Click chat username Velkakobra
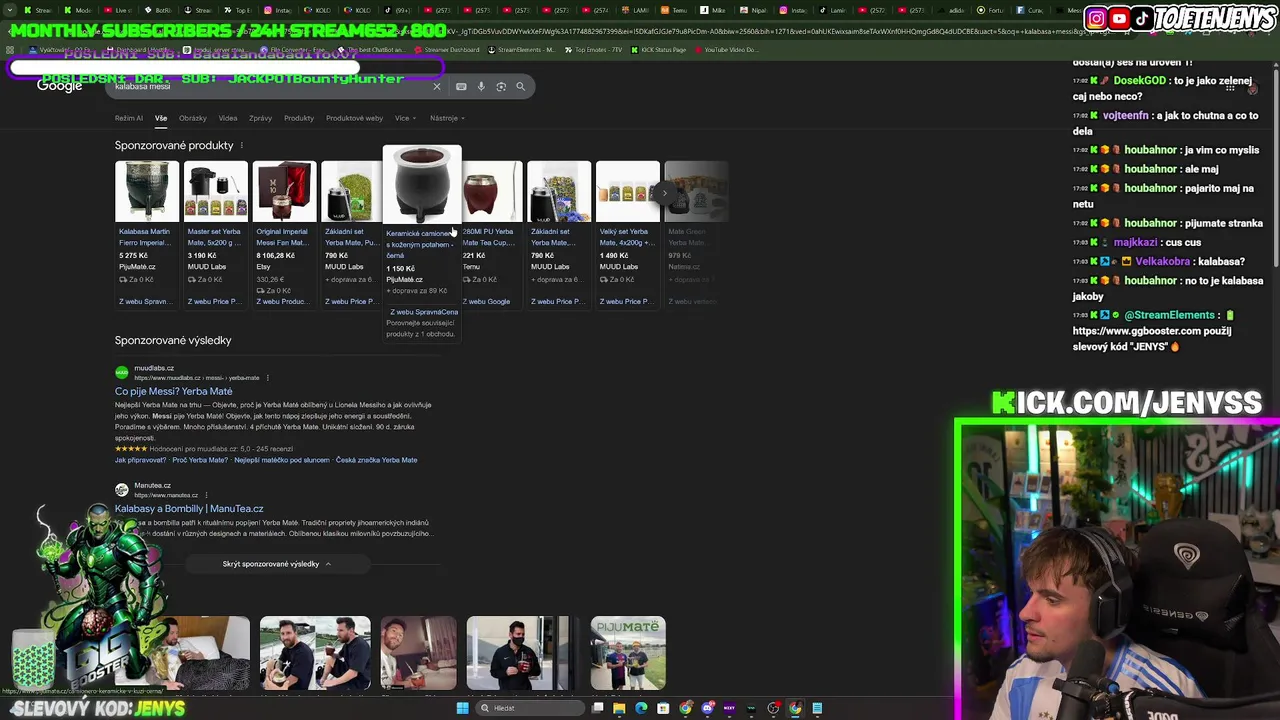This screenshot has width=1280, height=720. (1162, 262)
